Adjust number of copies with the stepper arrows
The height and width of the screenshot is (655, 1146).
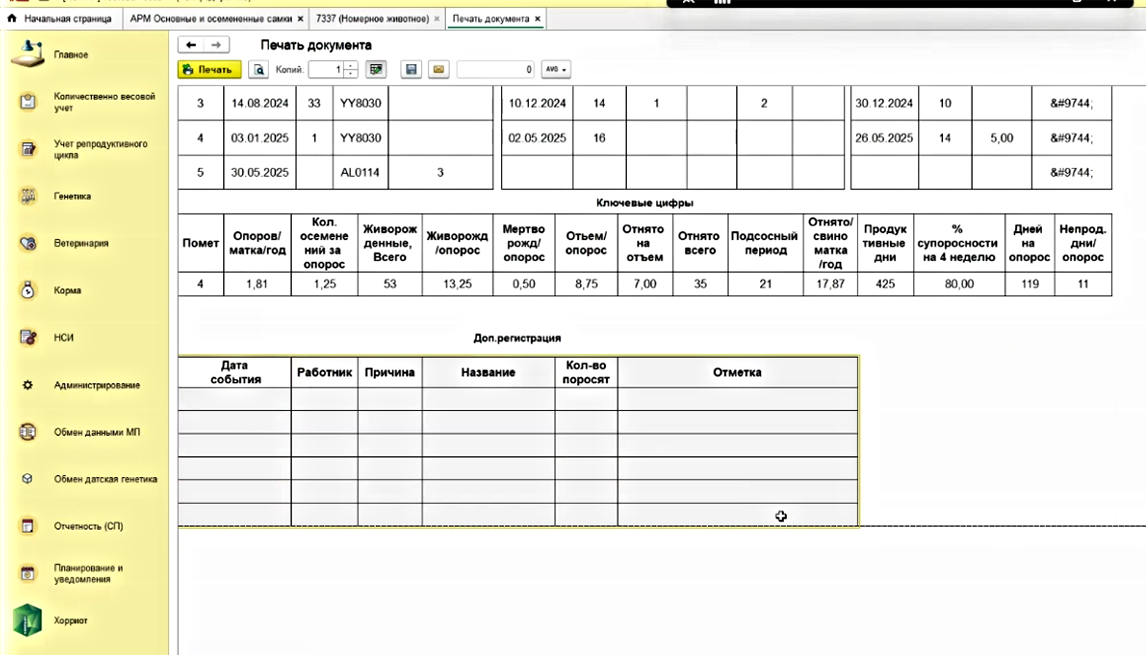351,70
